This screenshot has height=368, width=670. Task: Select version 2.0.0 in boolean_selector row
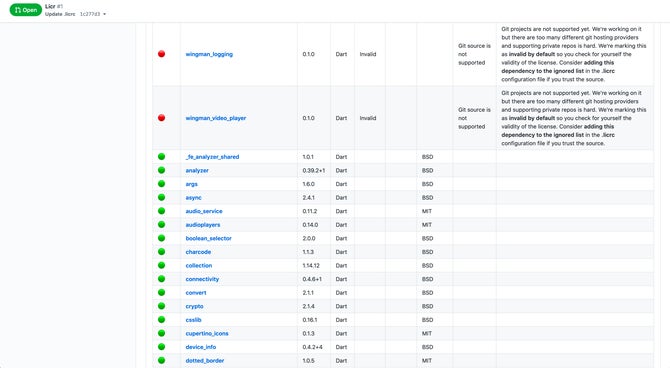pyautogui.click(x=309, y=238)
